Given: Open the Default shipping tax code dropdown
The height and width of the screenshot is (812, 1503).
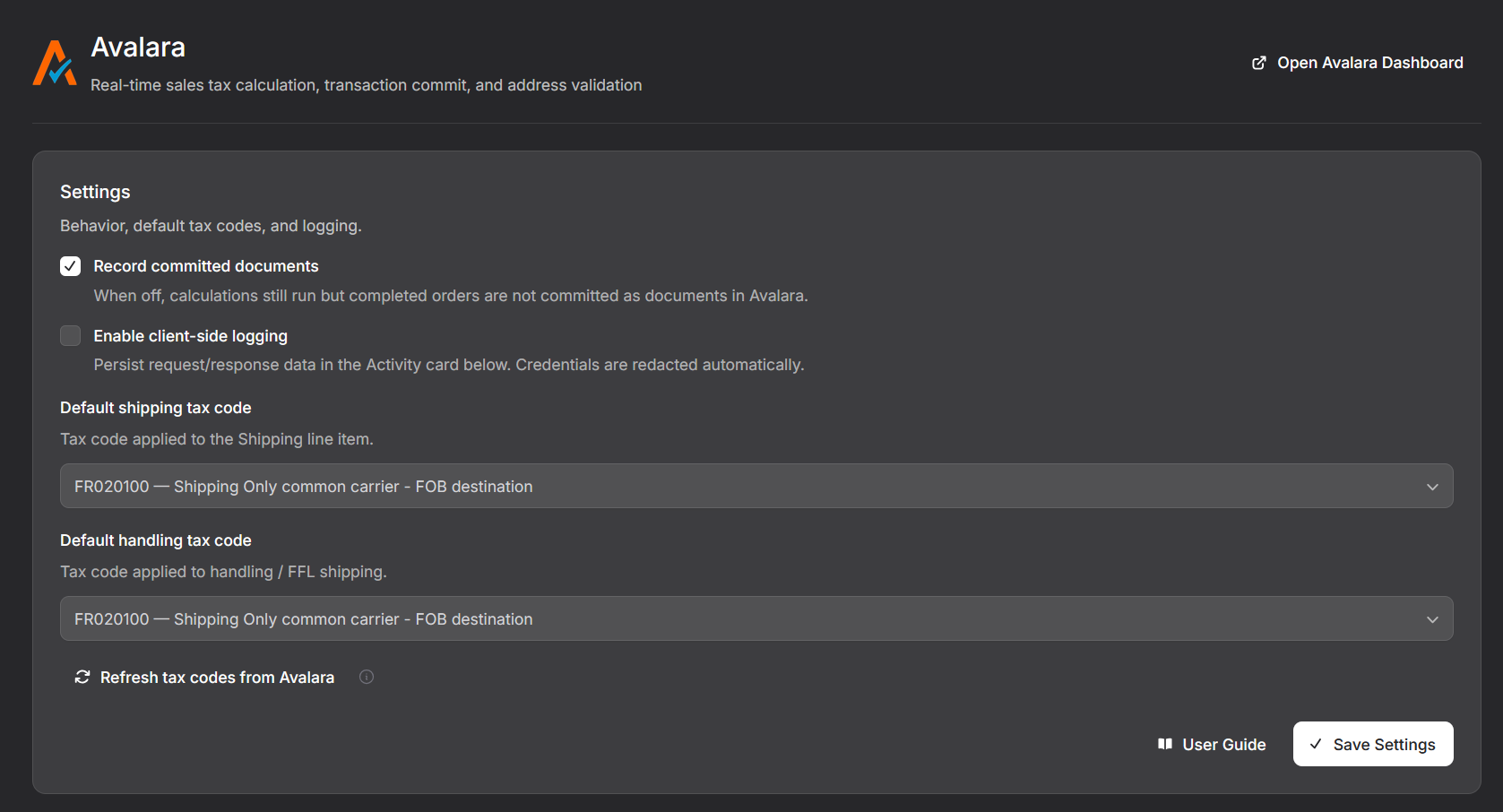Looking at the screenshot, I should (756, 486).
